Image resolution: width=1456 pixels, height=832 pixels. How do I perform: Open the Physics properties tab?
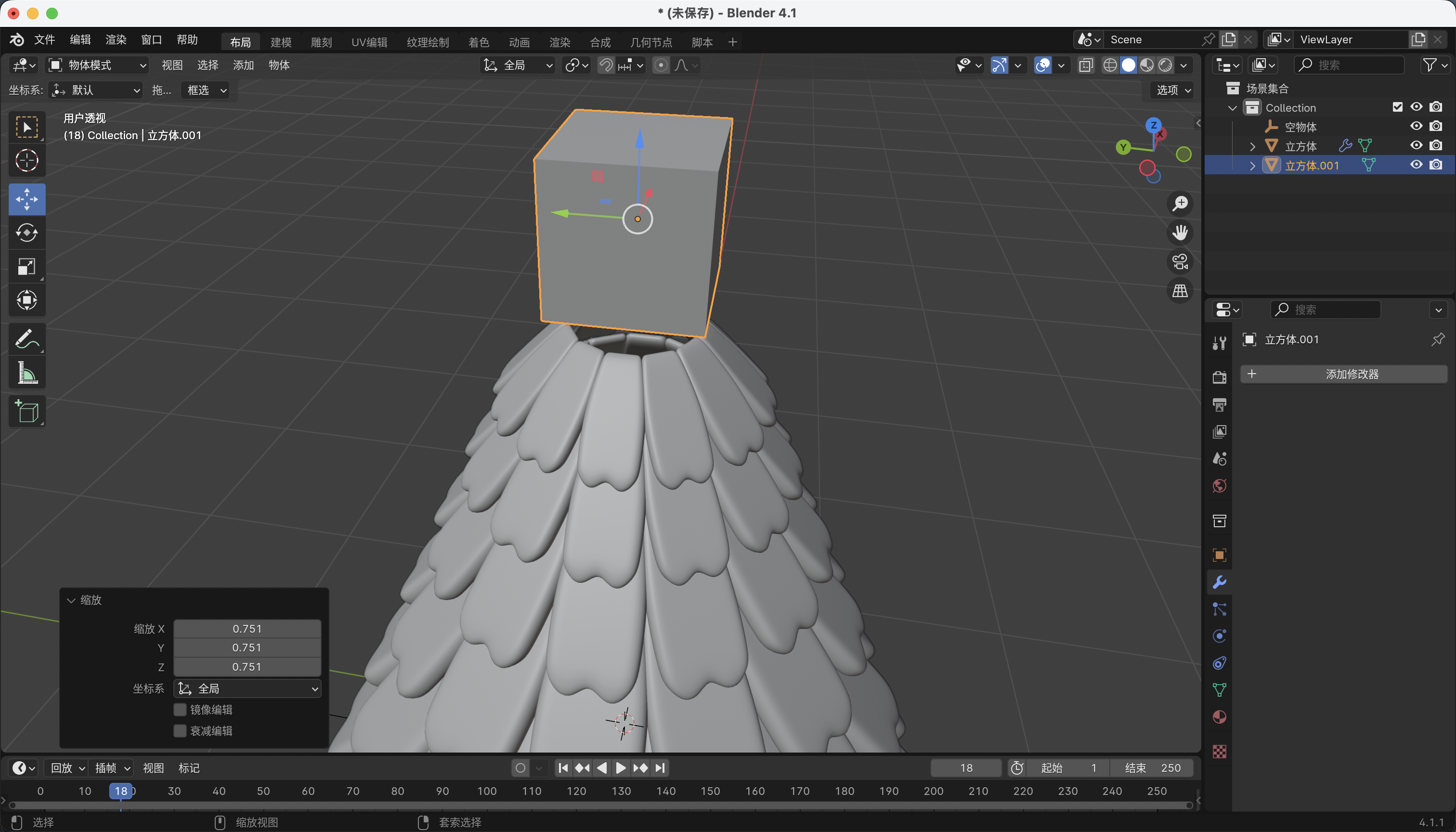[x=1219, y=636]
